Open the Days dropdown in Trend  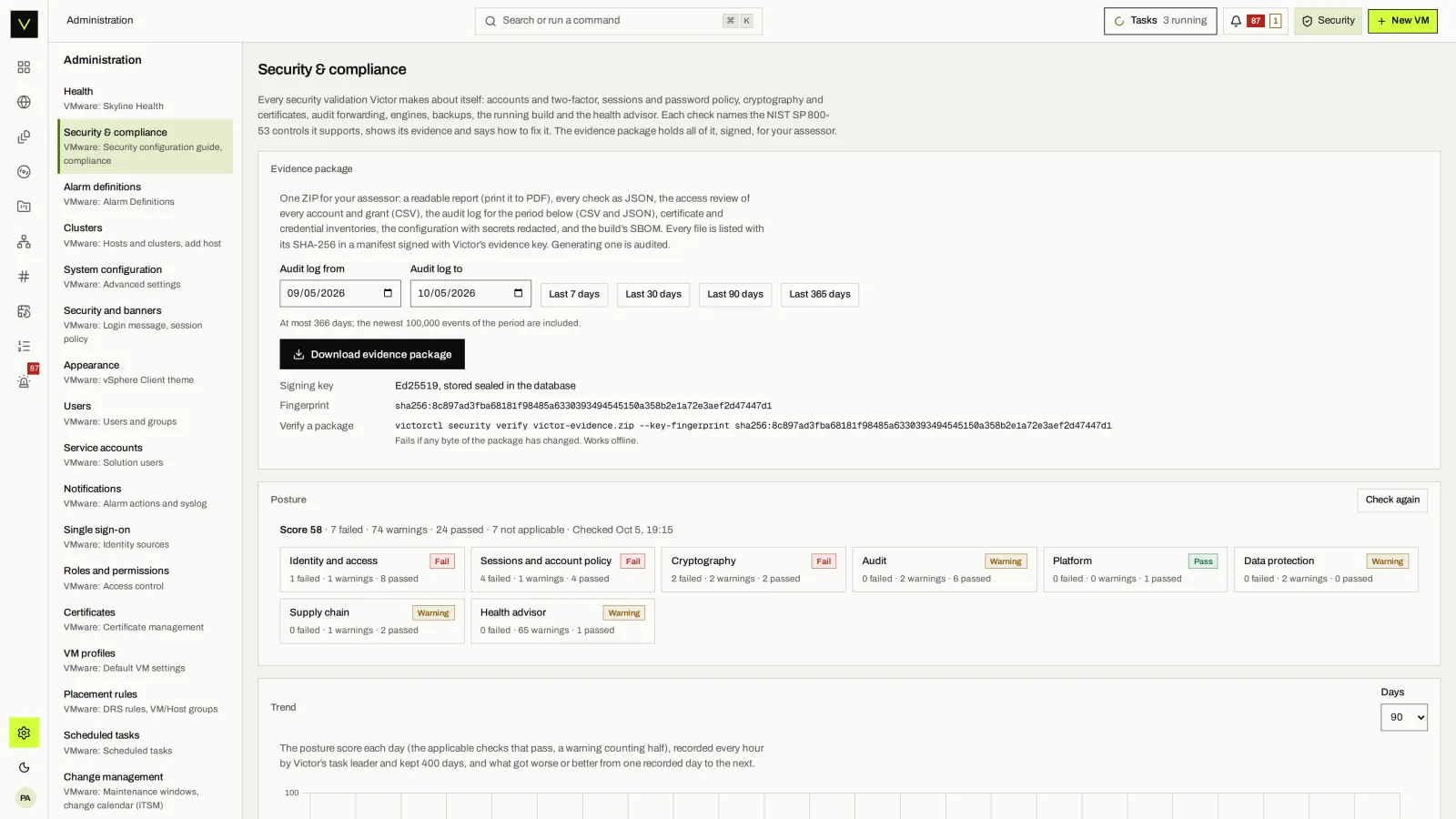click(x=1403, y=717)
